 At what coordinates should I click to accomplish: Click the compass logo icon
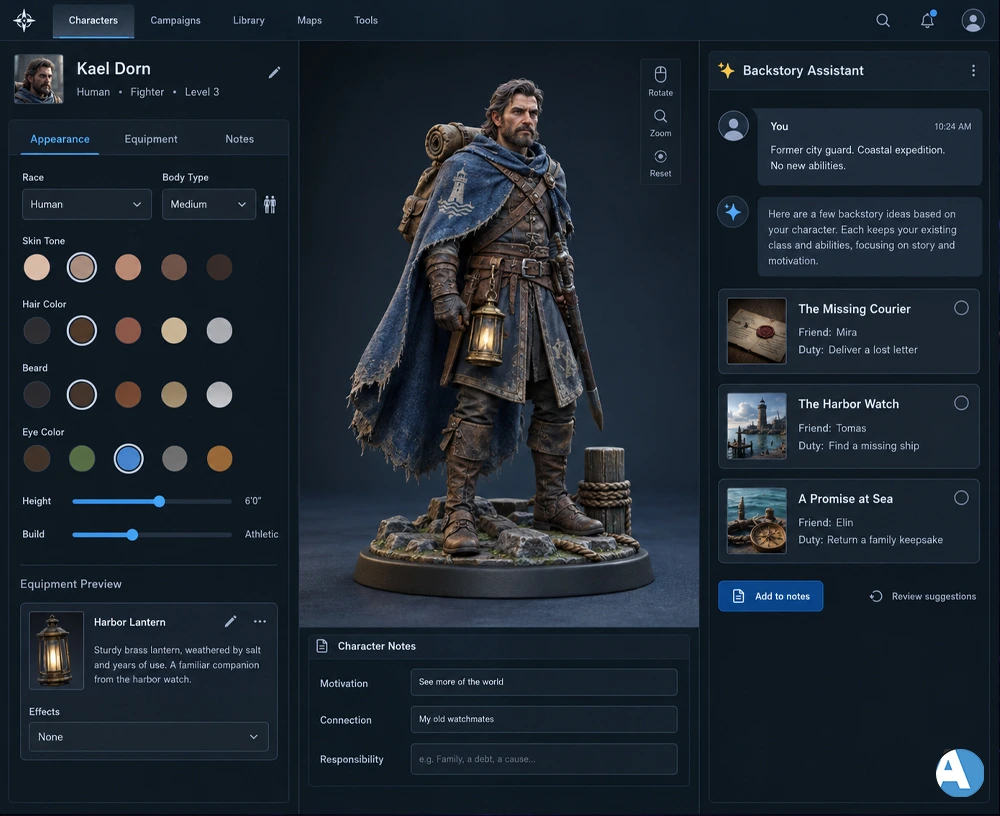(x=24, y=20)
